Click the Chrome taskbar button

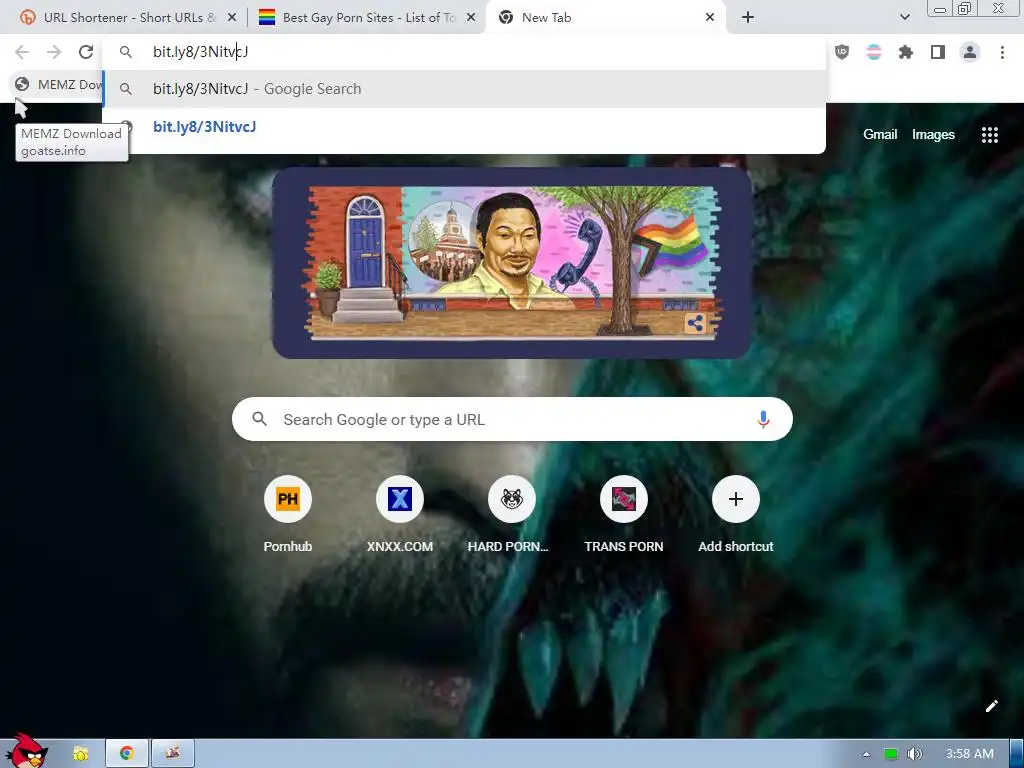[x=127, y=754]
